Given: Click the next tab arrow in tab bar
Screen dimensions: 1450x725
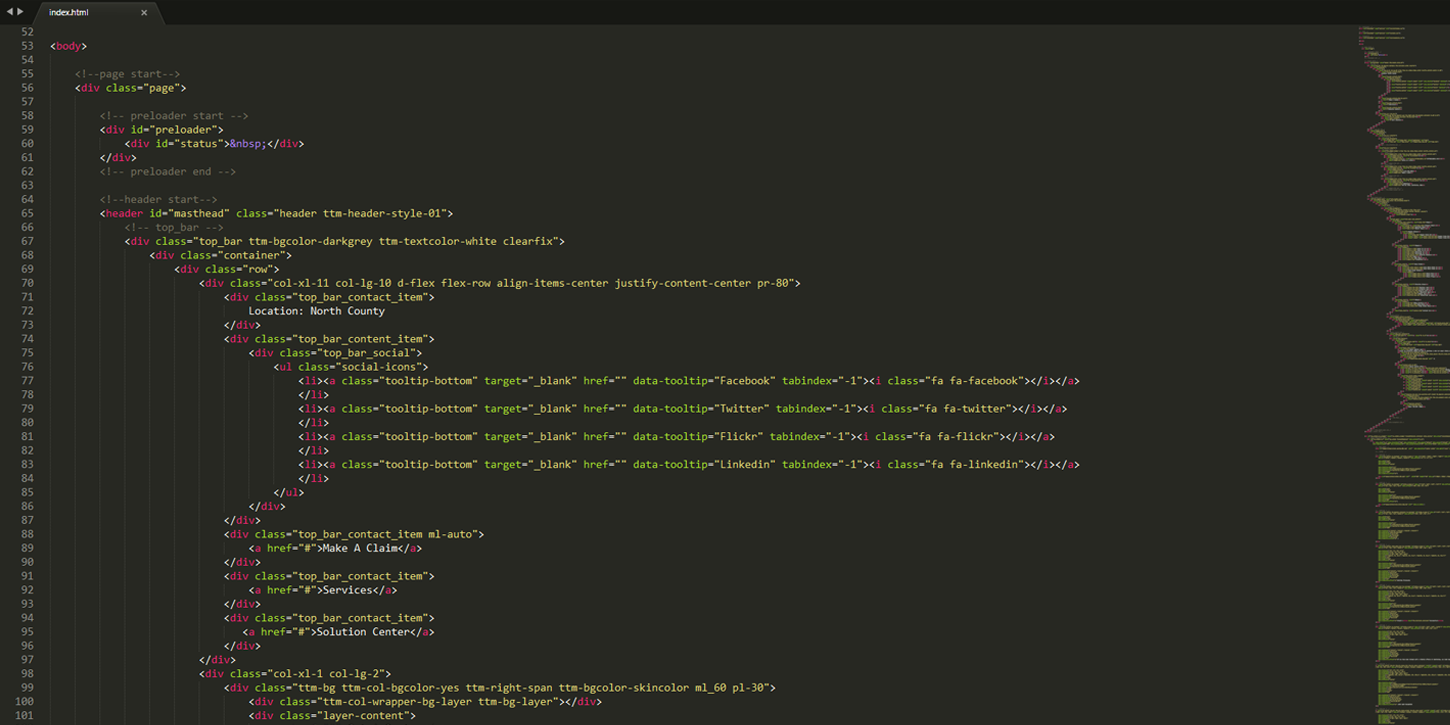Looking at the screenshot, I should click(x=21, y=12).
